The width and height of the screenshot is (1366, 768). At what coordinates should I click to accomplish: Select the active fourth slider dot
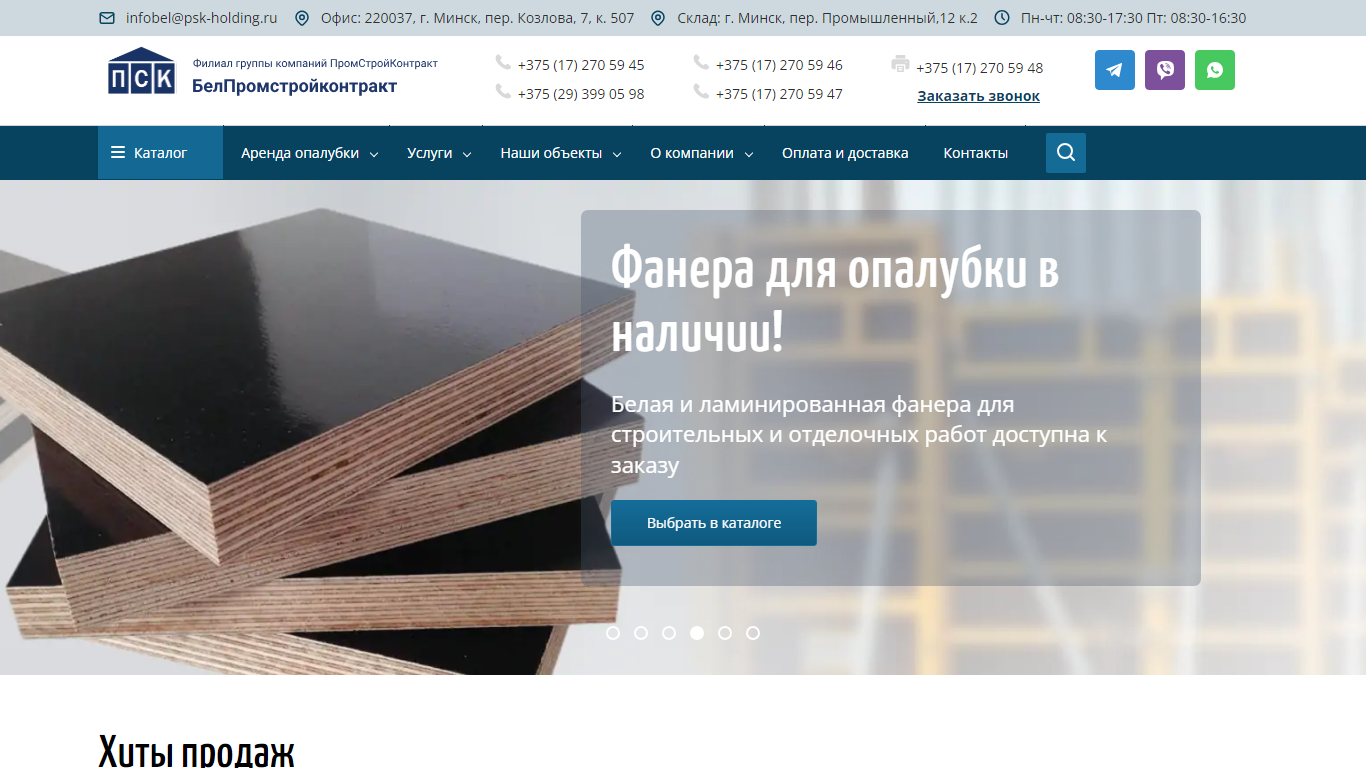click(x=697, y=633)
